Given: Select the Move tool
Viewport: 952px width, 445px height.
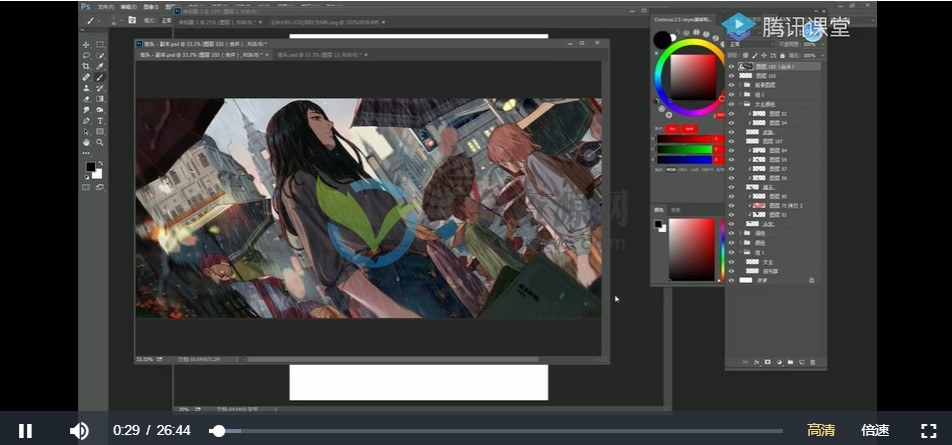Looking at the screenshot, I should click(86, 45).
